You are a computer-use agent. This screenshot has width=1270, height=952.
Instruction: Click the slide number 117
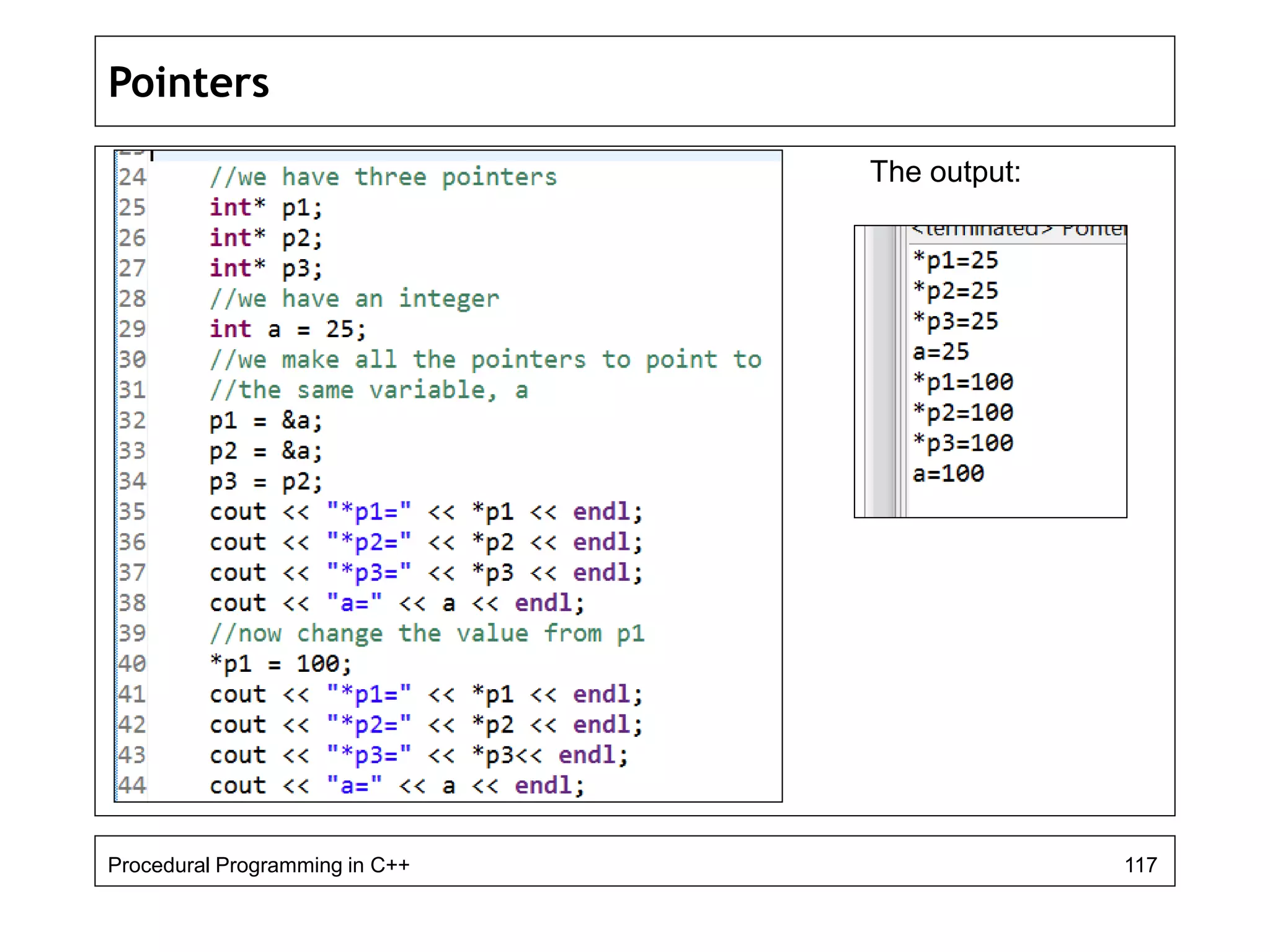pos(1141,865)
